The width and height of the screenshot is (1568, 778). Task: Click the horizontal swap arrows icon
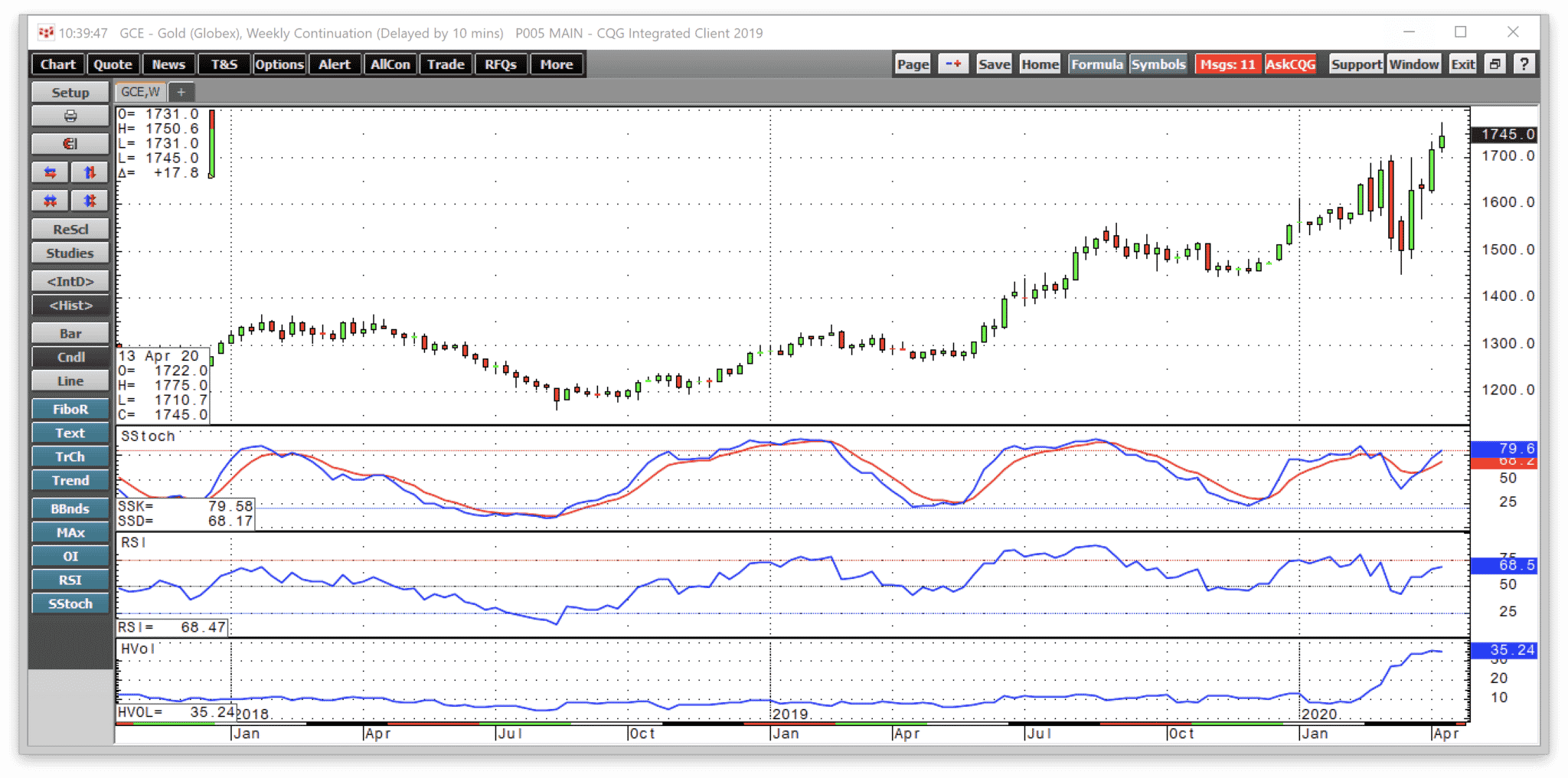tap(51, 173)
